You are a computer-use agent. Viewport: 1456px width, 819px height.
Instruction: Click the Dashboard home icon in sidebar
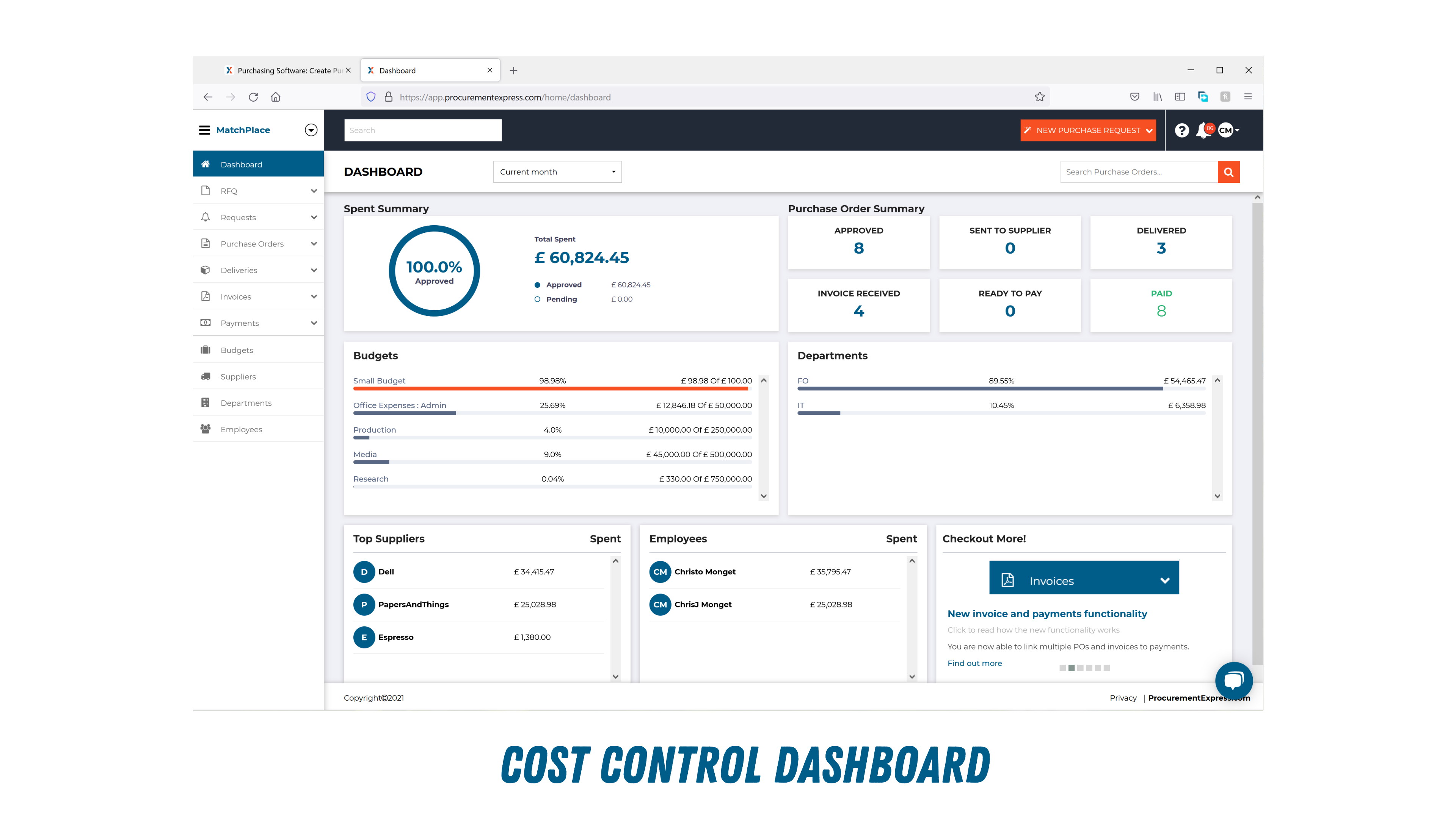(x=205, y=164)
